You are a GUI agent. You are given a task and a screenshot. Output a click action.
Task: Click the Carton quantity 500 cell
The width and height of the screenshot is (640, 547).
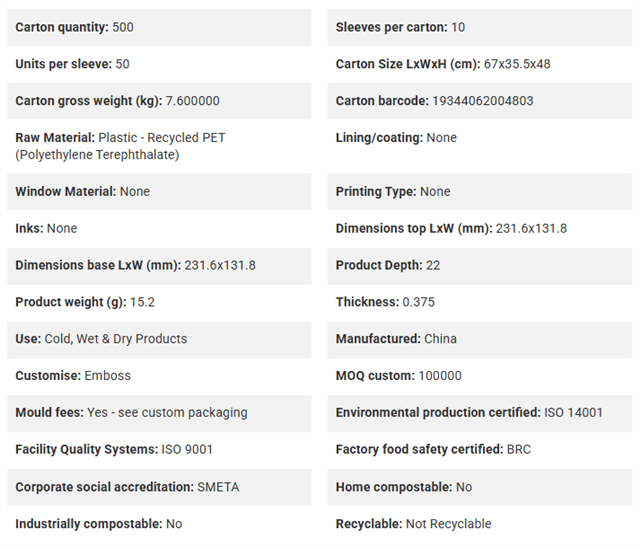pyautogui.click(x=159, y=27)
